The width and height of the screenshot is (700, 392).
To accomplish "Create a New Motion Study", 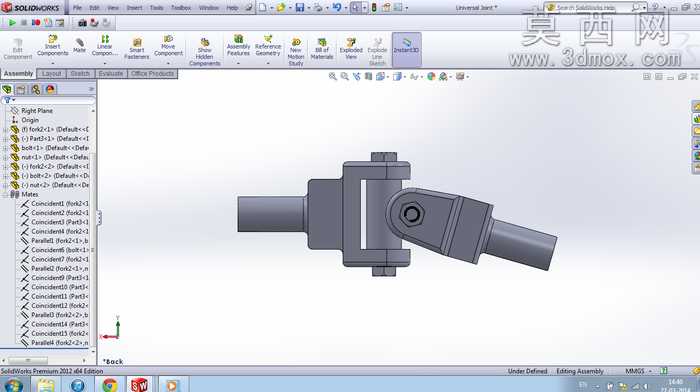I will pos(296,52).
